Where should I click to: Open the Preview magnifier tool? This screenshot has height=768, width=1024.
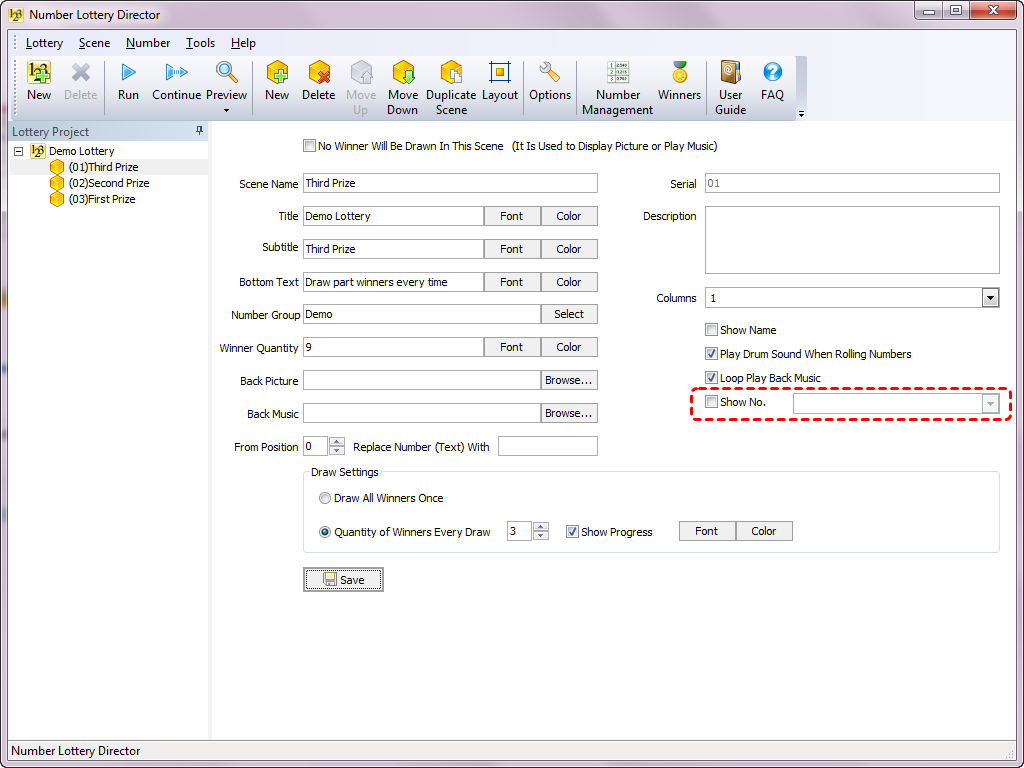(227, 73)
